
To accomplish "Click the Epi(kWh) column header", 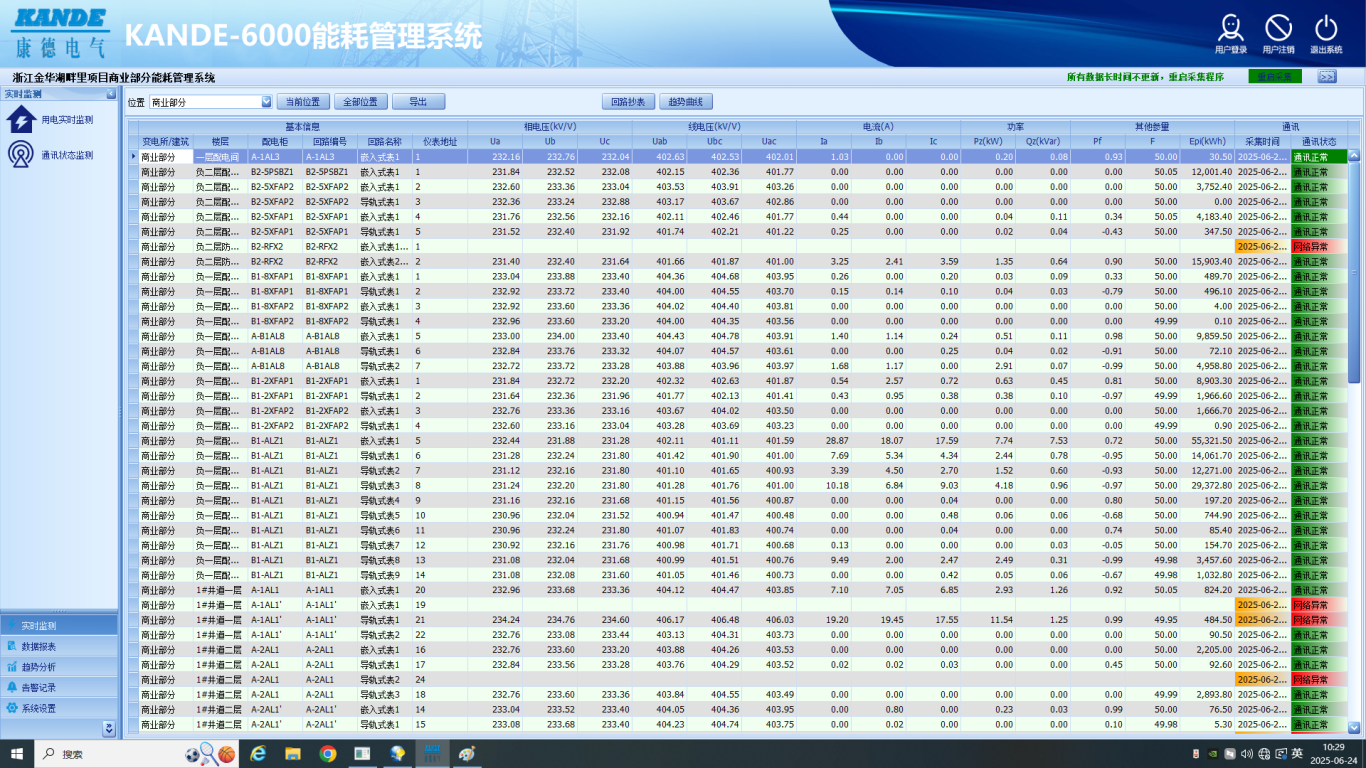I will (x=1207, y=142).
